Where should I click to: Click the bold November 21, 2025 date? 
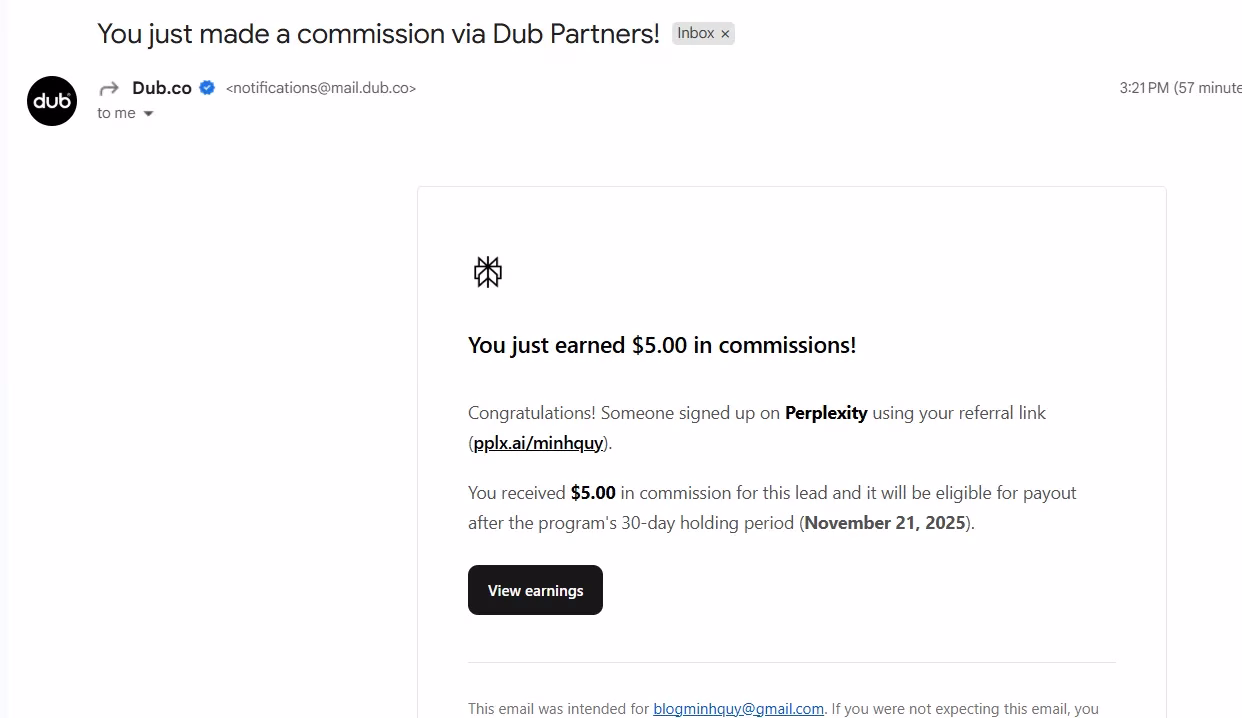pos(885,523)
